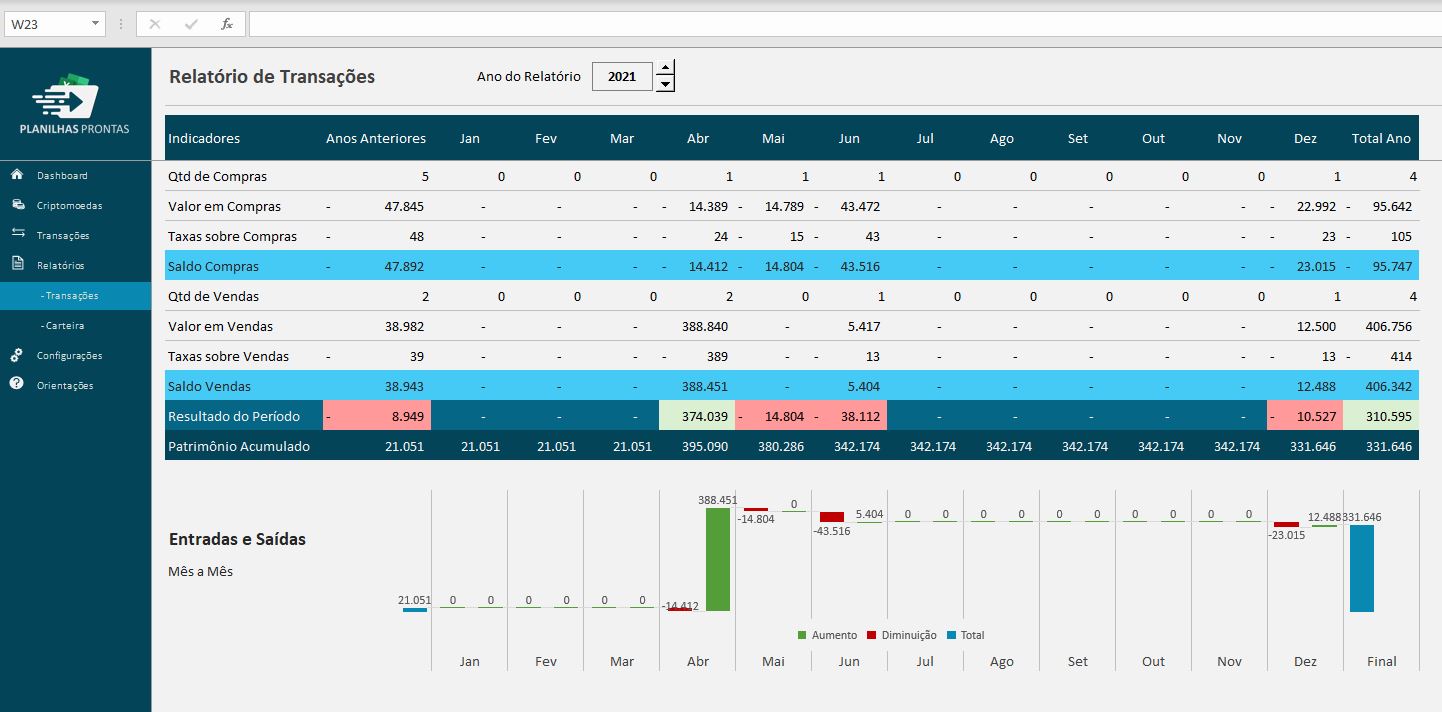Click the Transações arrows icon in sidebar
Screen dimensions: 1442x712
click(17, 234)
